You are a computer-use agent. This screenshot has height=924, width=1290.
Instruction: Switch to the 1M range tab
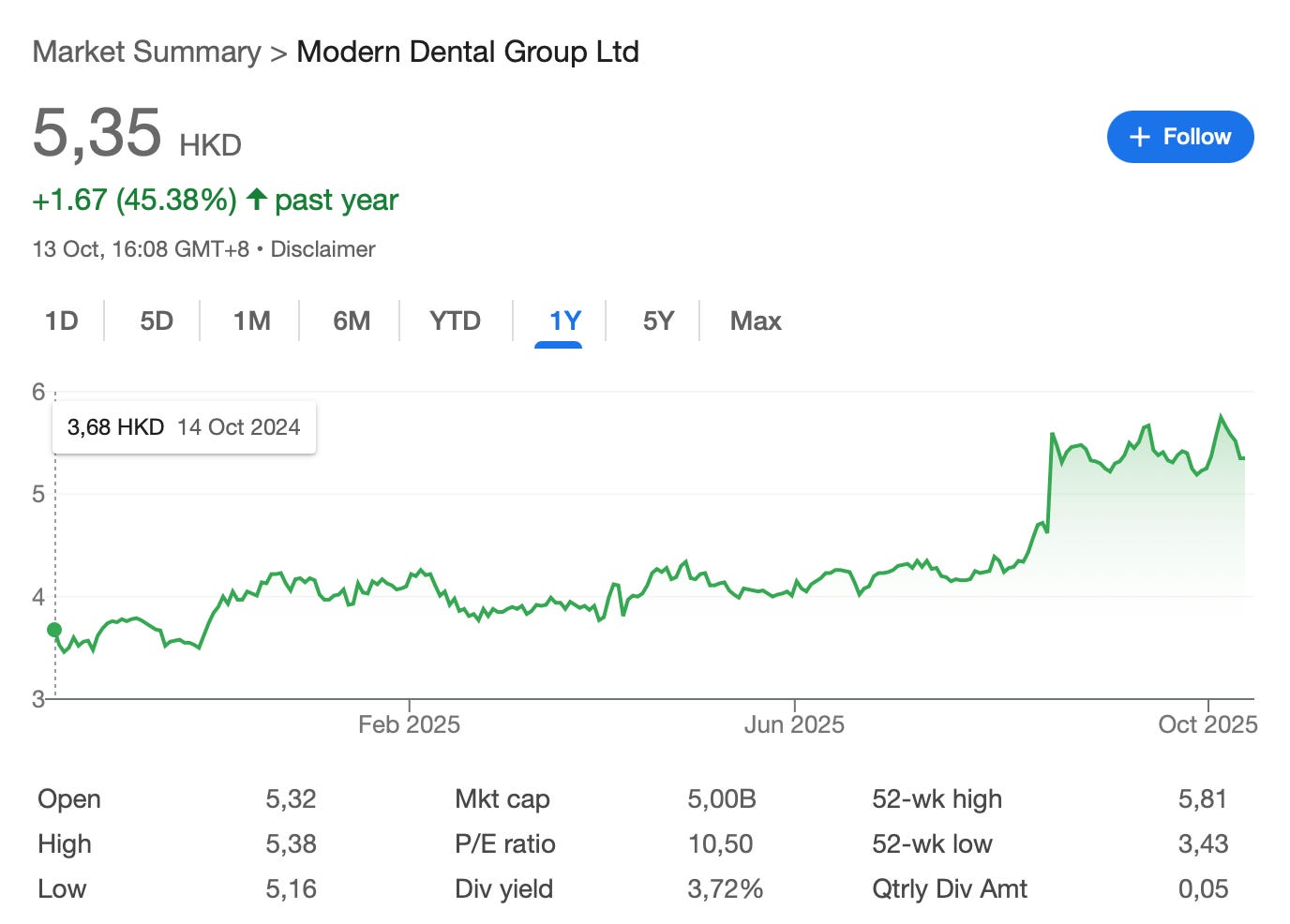point(251,321)
